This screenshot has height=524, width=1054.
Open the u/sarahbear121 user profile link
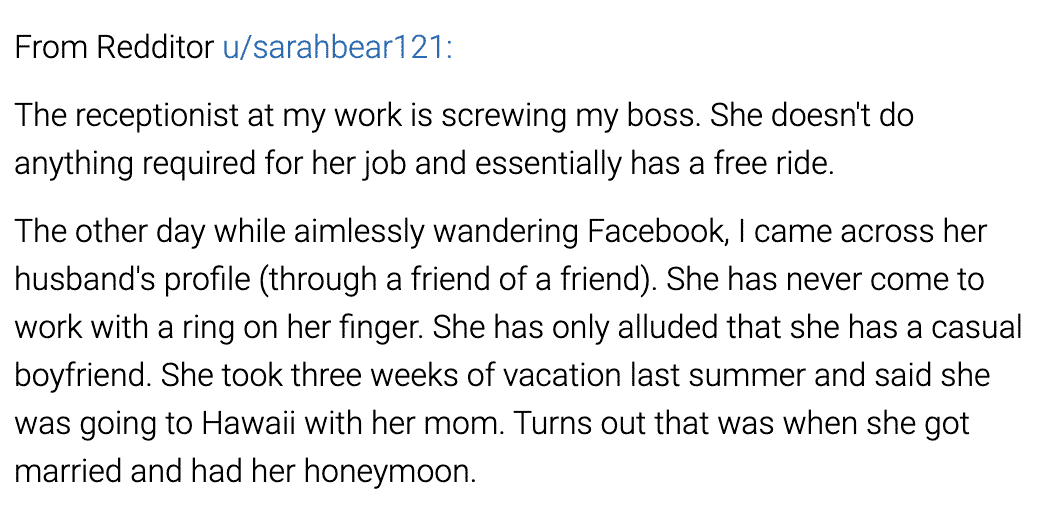coord(337,48)
